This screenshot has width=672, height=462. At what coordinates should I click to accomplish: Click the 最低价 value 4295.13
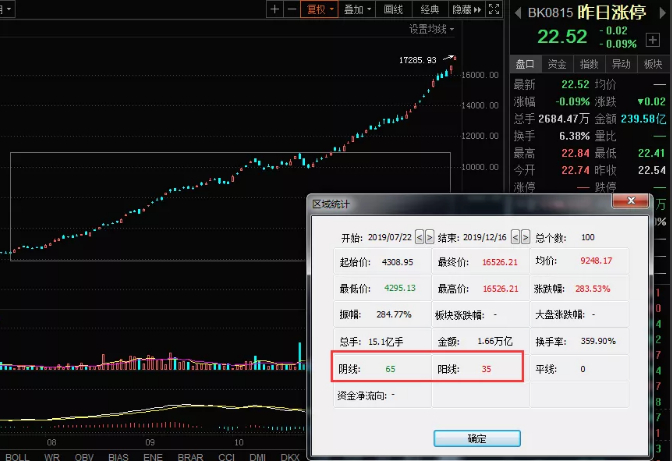[400, 288]
